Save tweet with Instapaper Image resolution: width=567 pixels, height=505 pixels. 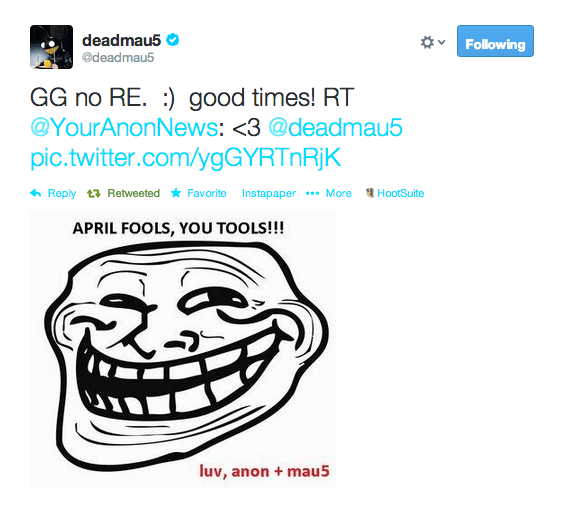click(269, 194)
